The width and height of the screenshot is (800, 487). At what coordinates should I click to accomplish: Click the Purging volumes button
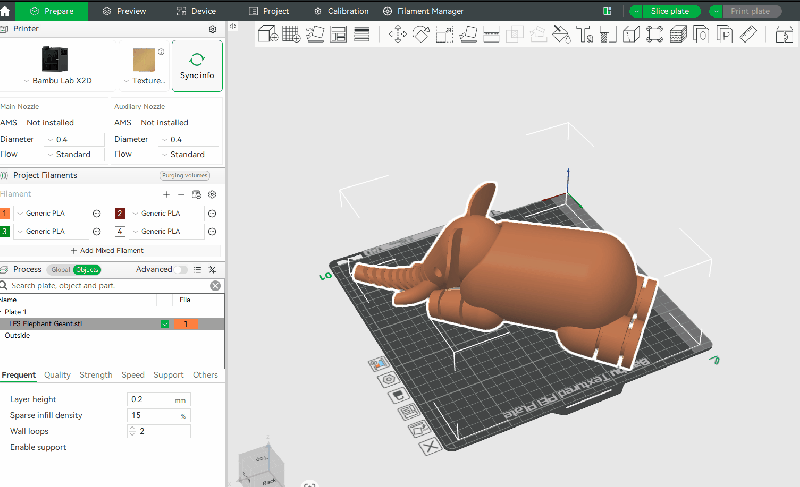tap(185, 175)
